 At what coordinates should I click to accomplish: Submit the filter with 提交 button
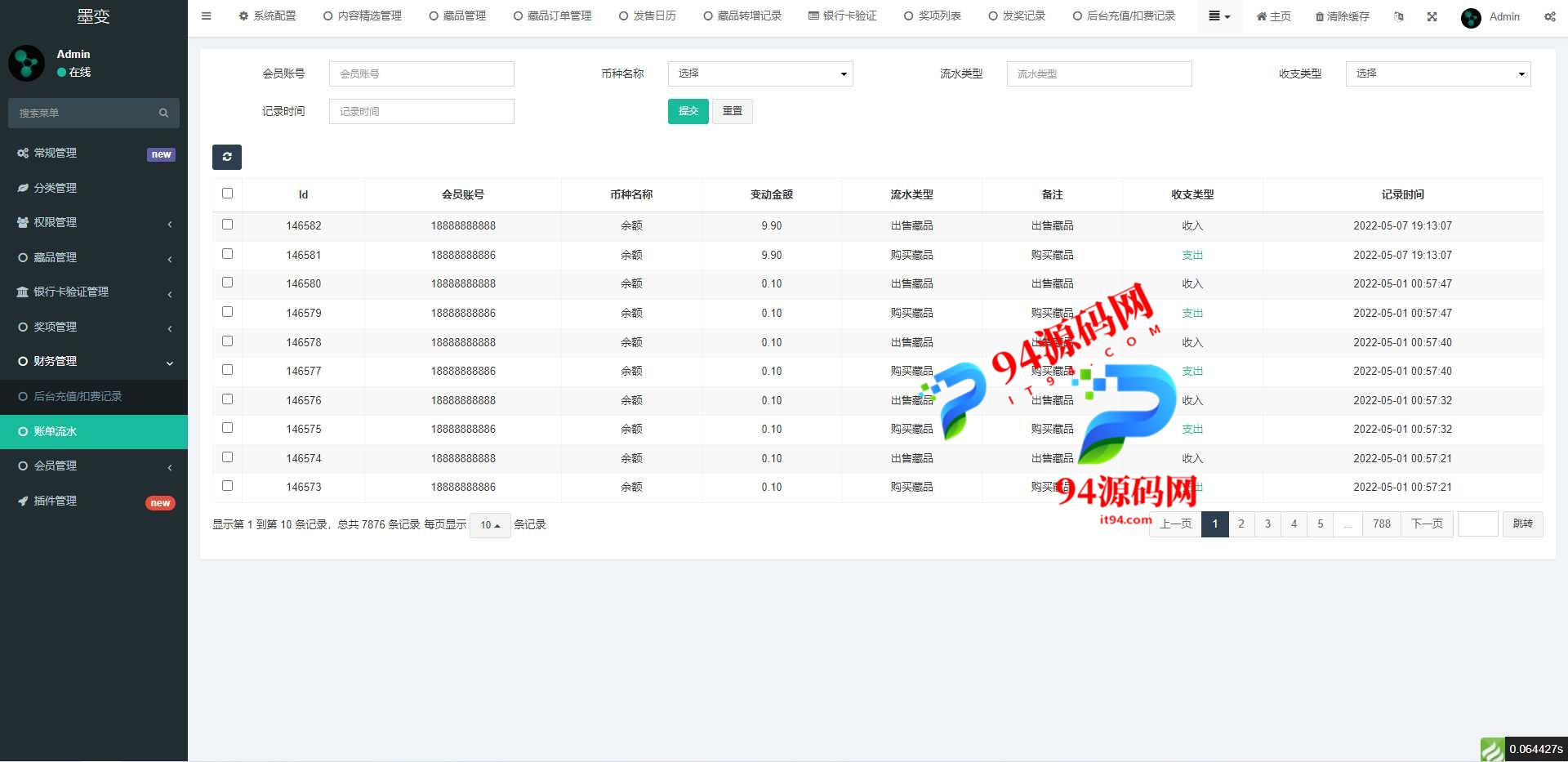(x=688, y=111)
